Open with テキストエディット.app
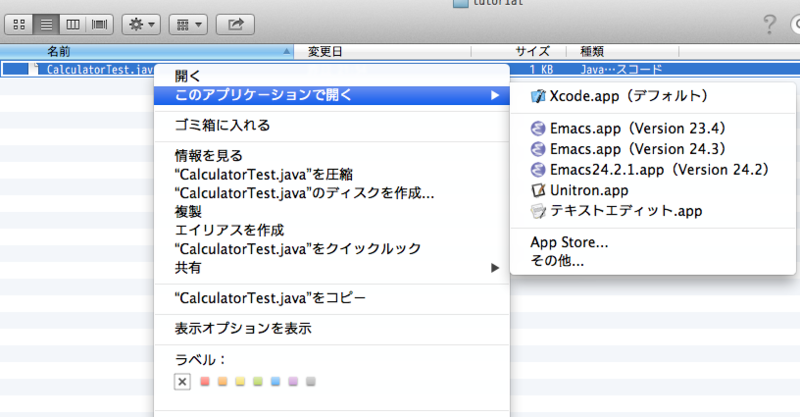Viewport: 800px width, 417px height. tap(653, 211)
